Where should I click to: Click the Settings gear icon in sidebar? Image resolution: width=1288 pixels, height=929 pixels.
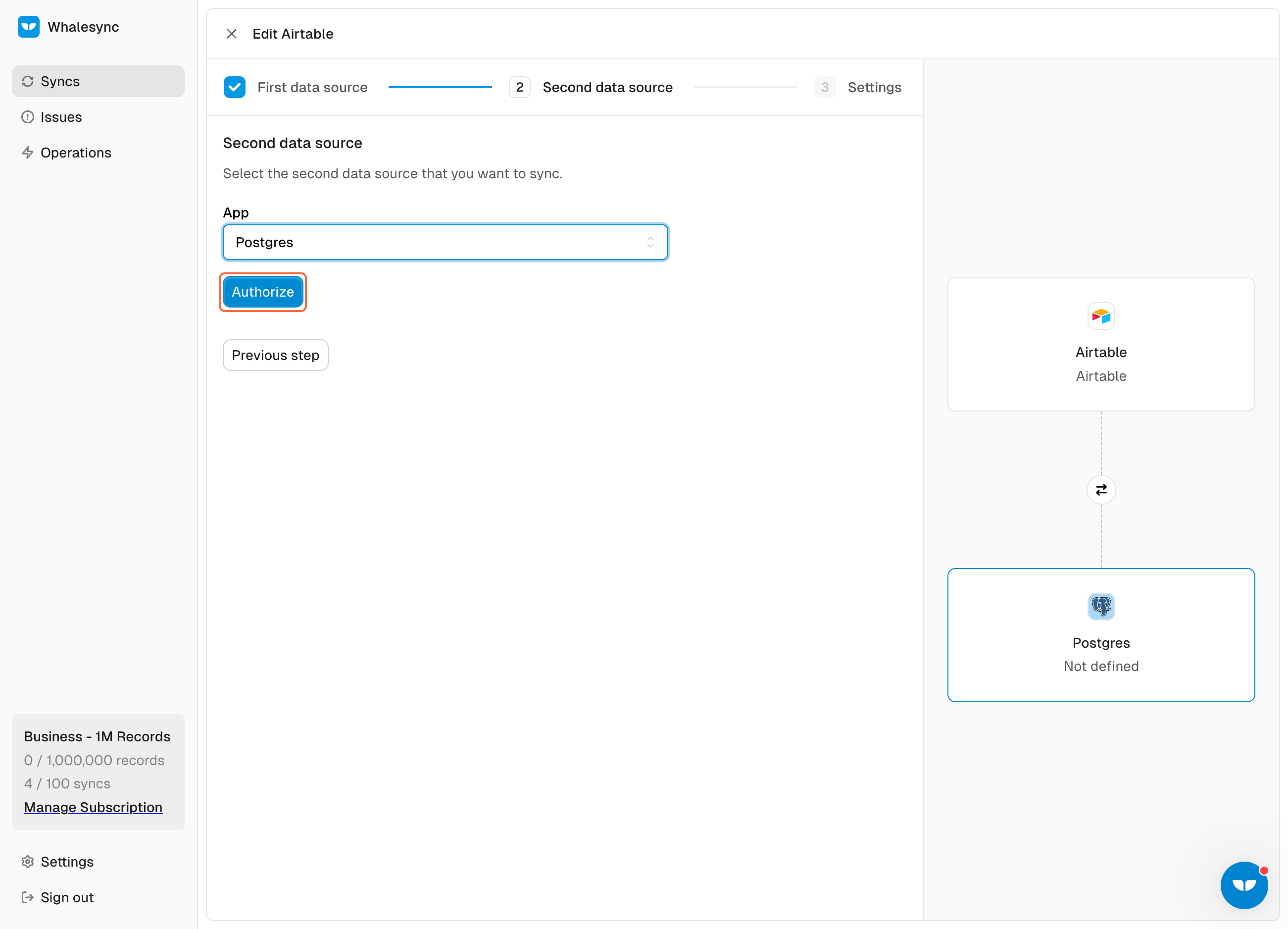click(x=28, y=862)
